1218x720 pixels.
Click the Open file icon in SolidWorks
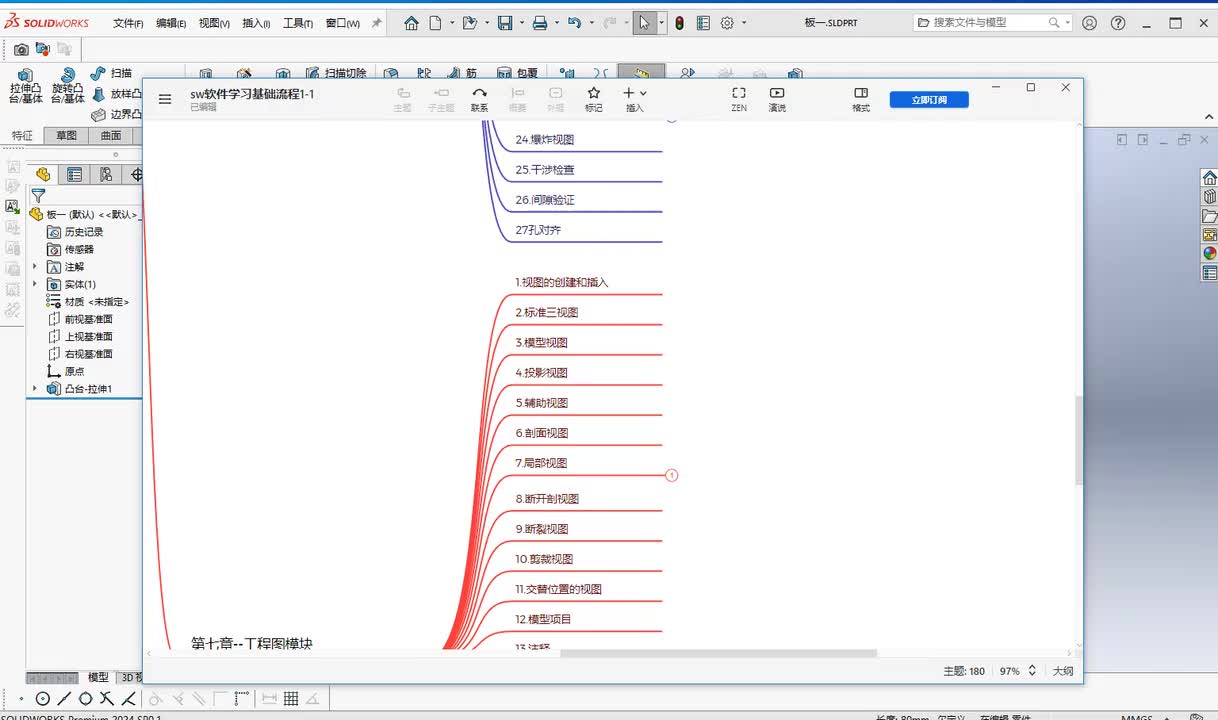469,23
